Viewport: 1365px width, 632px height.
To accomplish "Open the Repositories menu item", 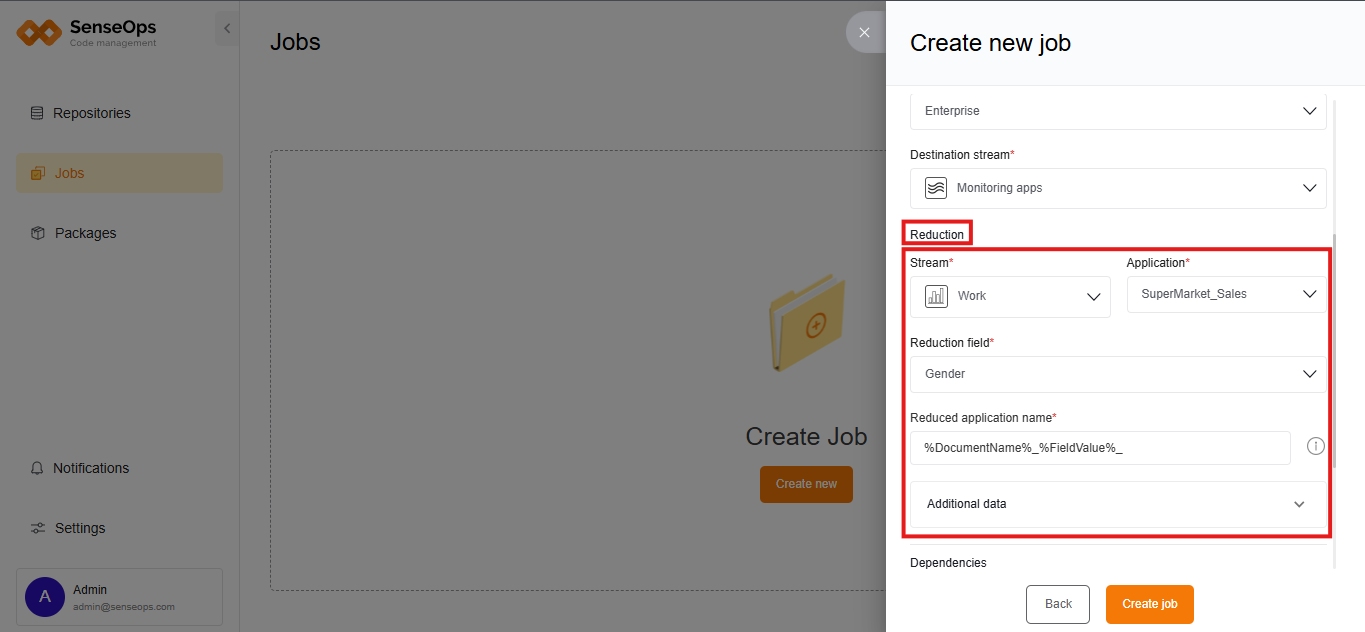I will [x=91, y=113].
